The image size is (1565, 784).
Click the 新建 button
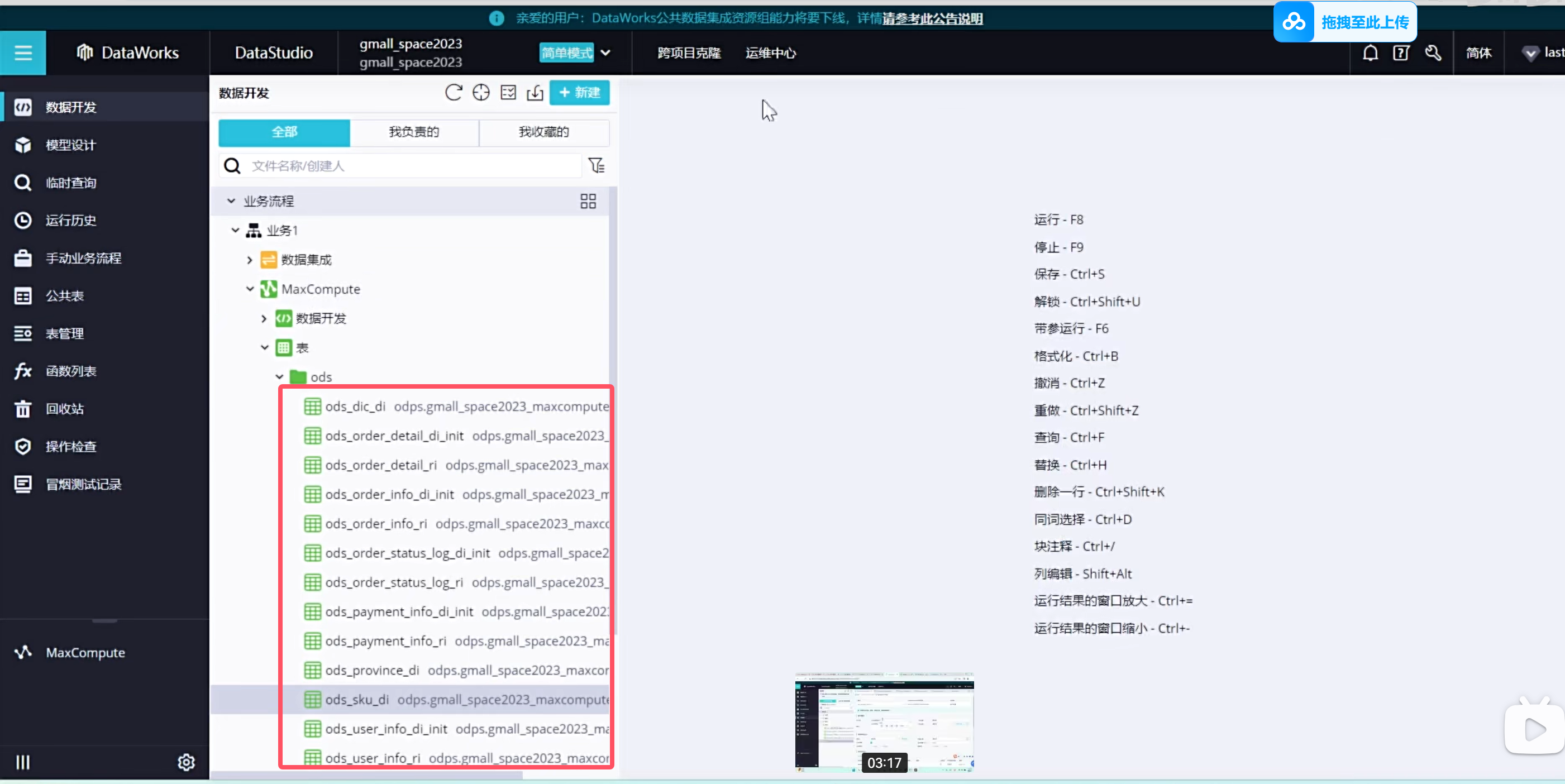[579, 92]
